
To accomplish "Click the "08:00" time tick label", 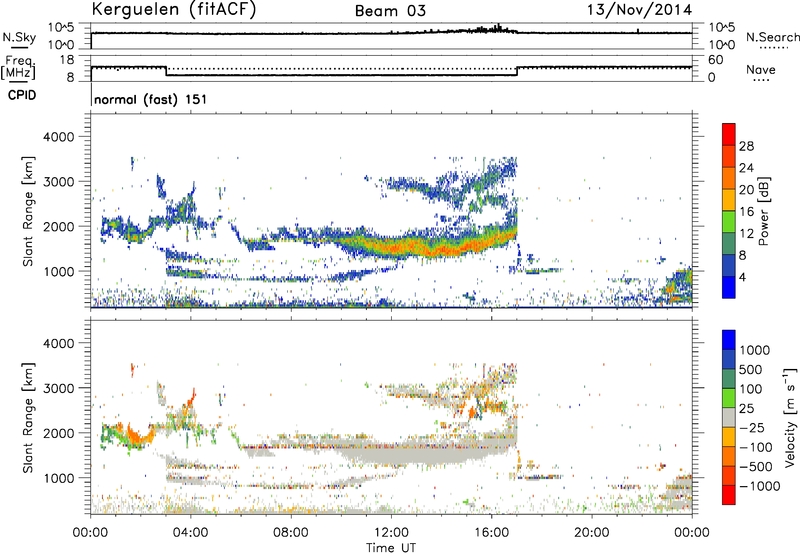I will [x=290, y=533].
